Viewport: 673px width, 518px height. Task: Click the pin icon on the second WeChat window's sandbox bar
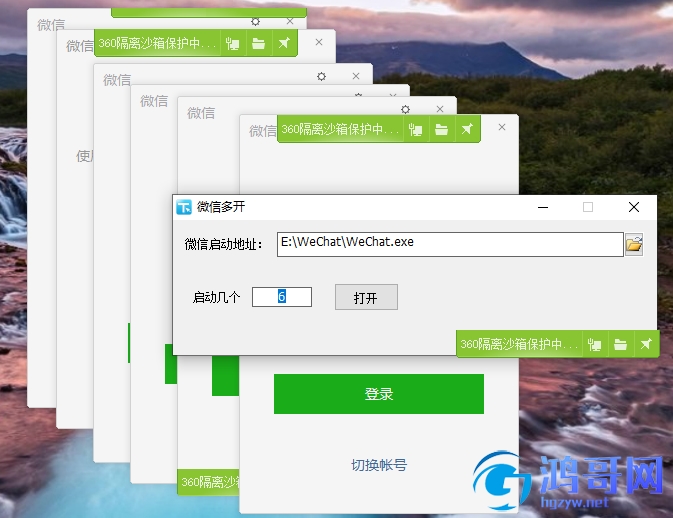[x=284, y=43]
